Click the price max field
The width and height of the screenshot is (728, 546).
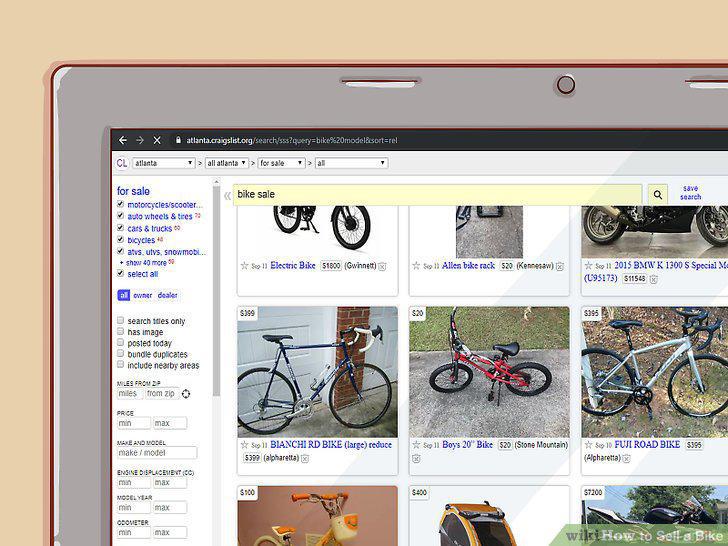pos(170,423)
